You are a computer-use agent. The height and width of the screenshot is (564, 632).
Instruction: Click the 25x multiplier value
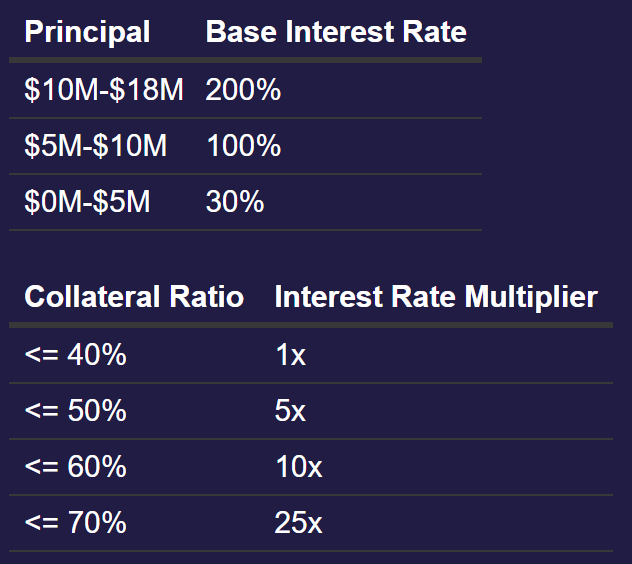pos(298,522)
